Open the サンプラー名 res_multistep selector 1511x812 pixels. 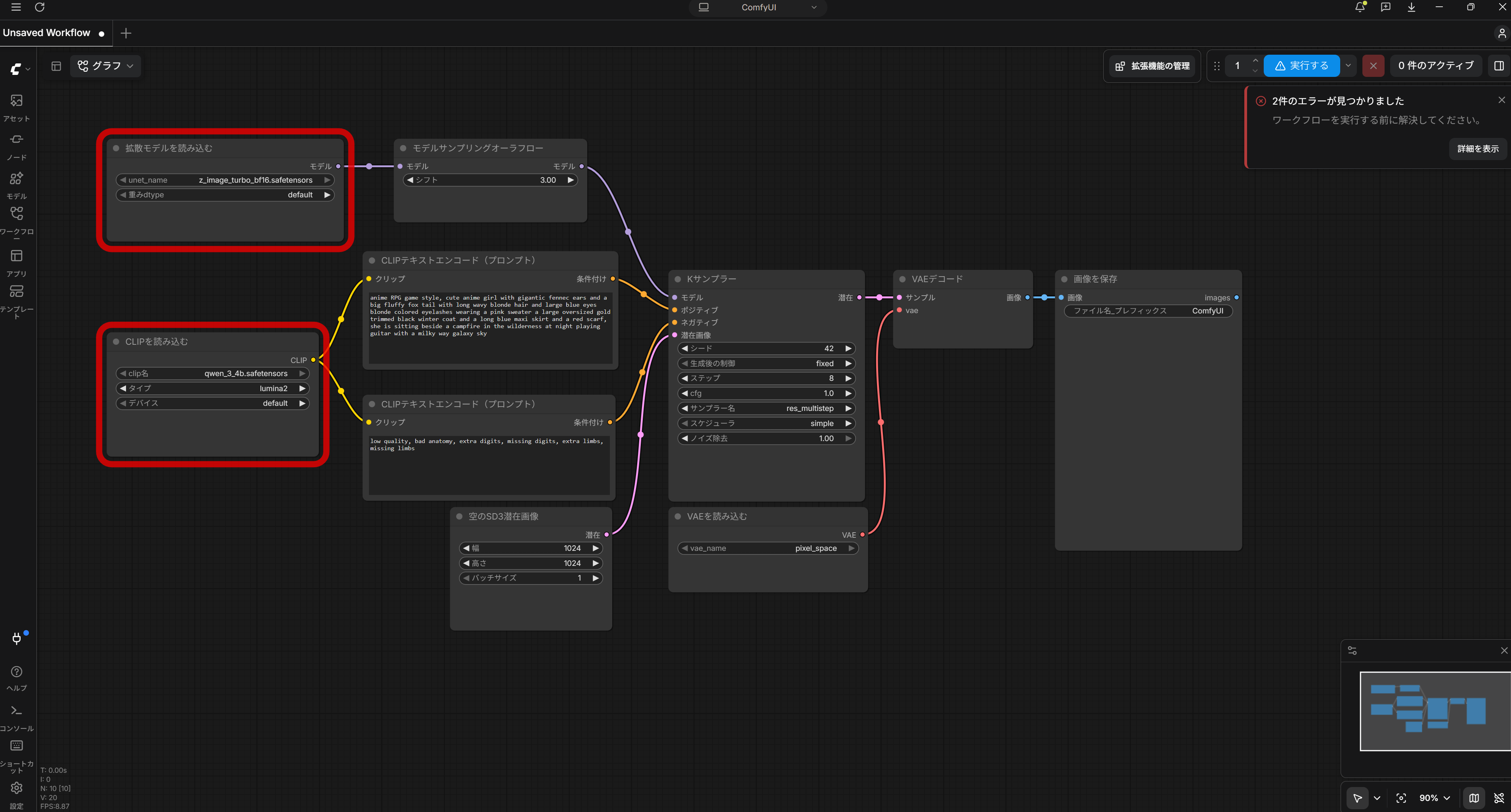[x=766, y=408]
